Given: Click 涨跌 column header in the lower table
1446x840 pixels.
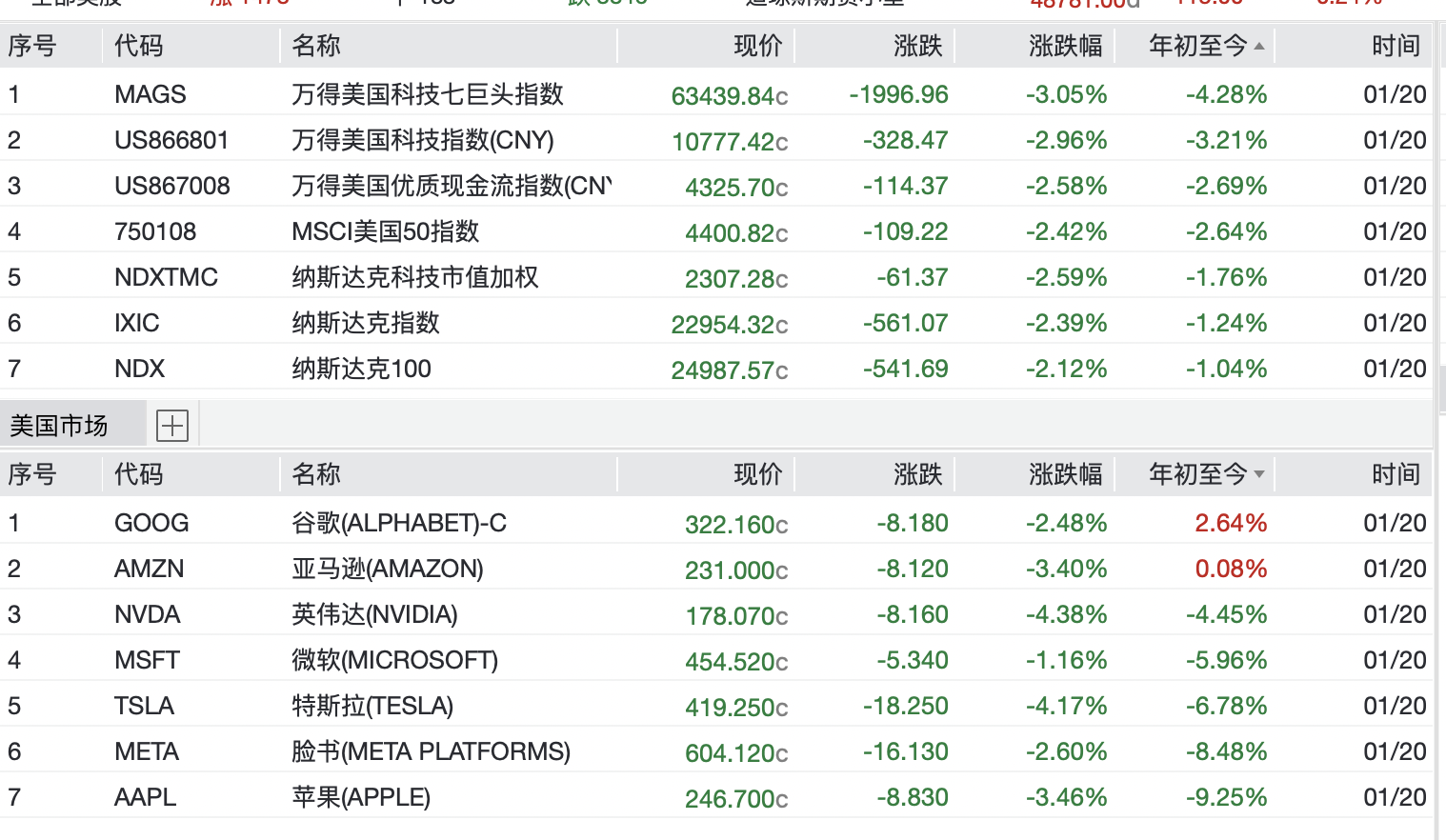Looking at the screenshot, I should tap(917, 474).
